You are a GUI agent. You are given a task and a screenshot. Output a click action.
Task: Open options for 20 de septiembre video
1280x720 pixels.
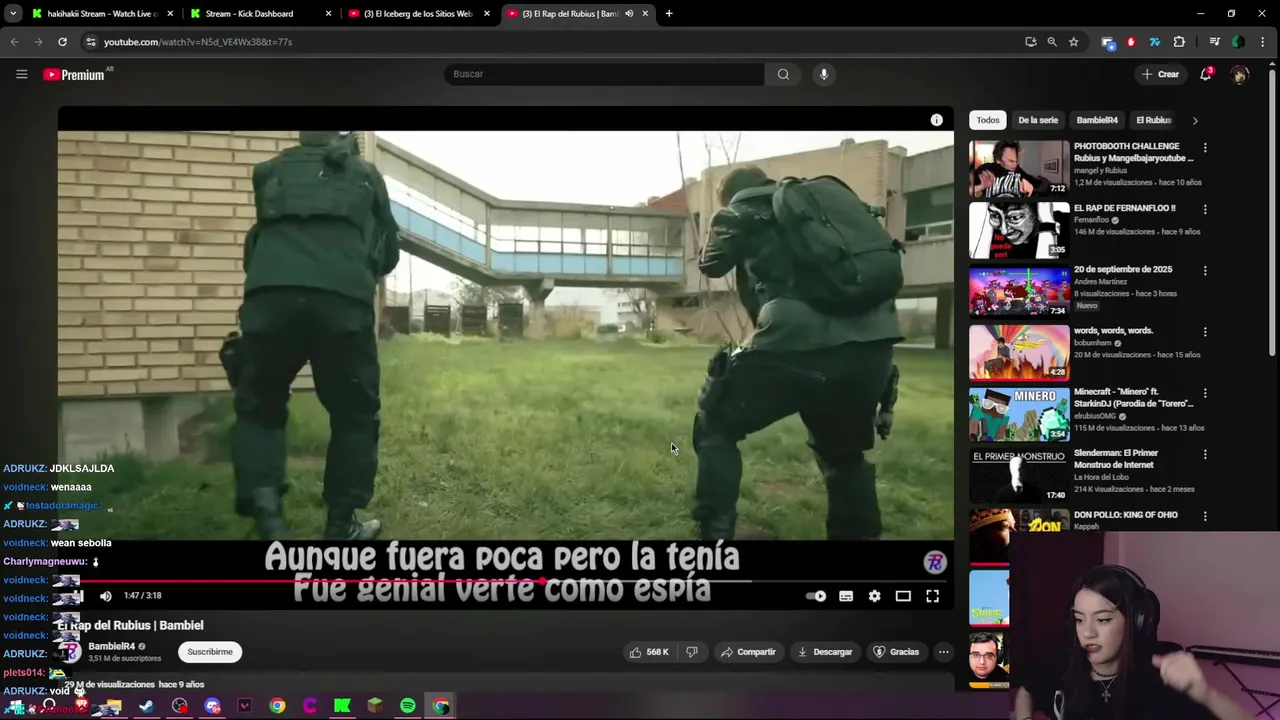click(1205, 270)
